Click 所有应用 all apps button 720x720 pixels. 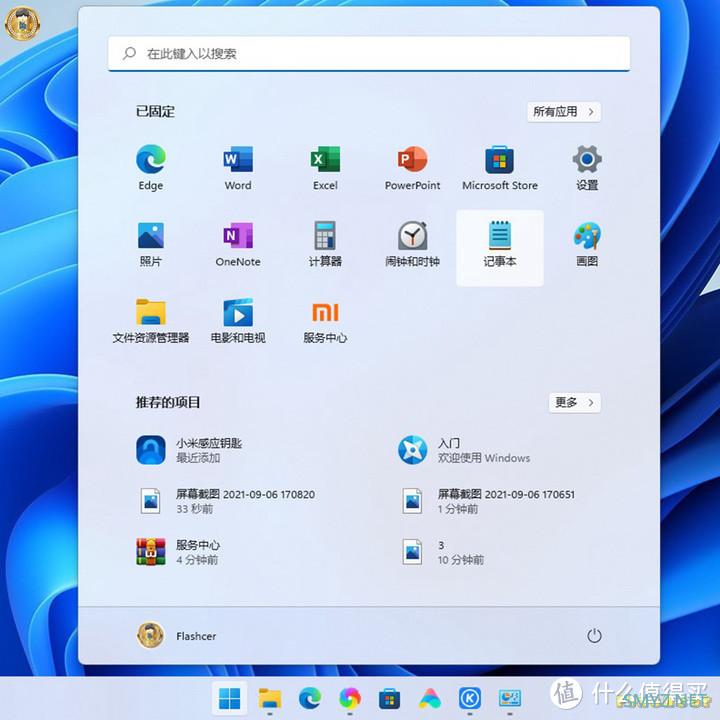click(x=564, y=112)
